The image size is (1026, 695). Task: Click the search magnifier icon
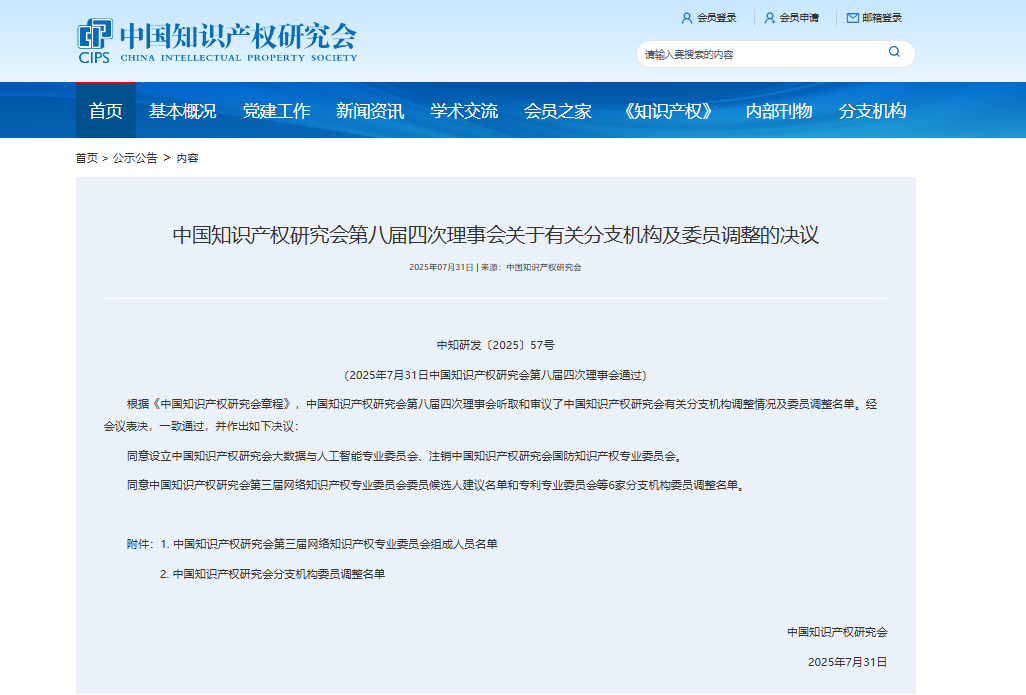(894, 52)
